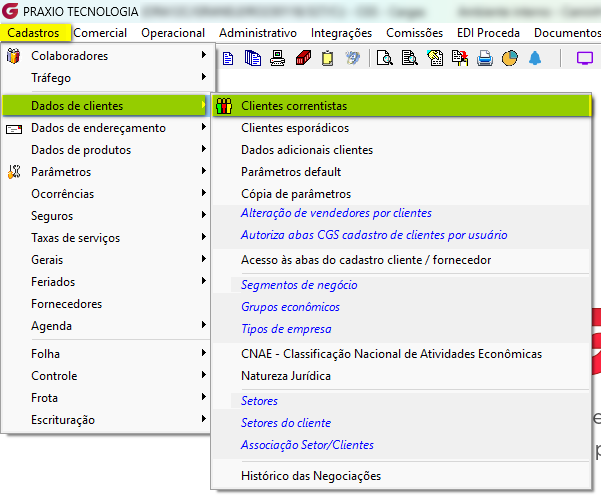Expand the Tráfego submenu arrow
This screenshot has width=601, height=497.
(x=204, y=77)
